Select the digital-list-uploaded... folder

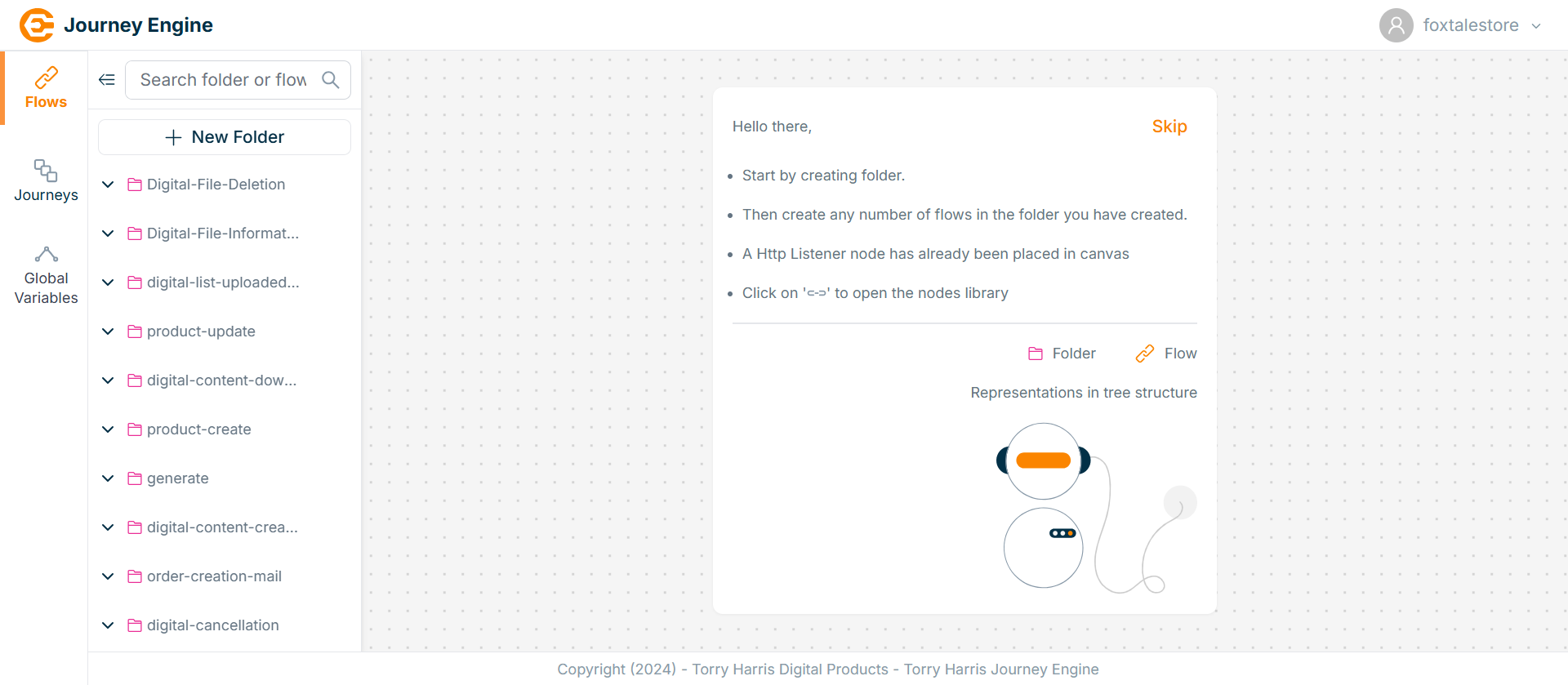(222, 282)
